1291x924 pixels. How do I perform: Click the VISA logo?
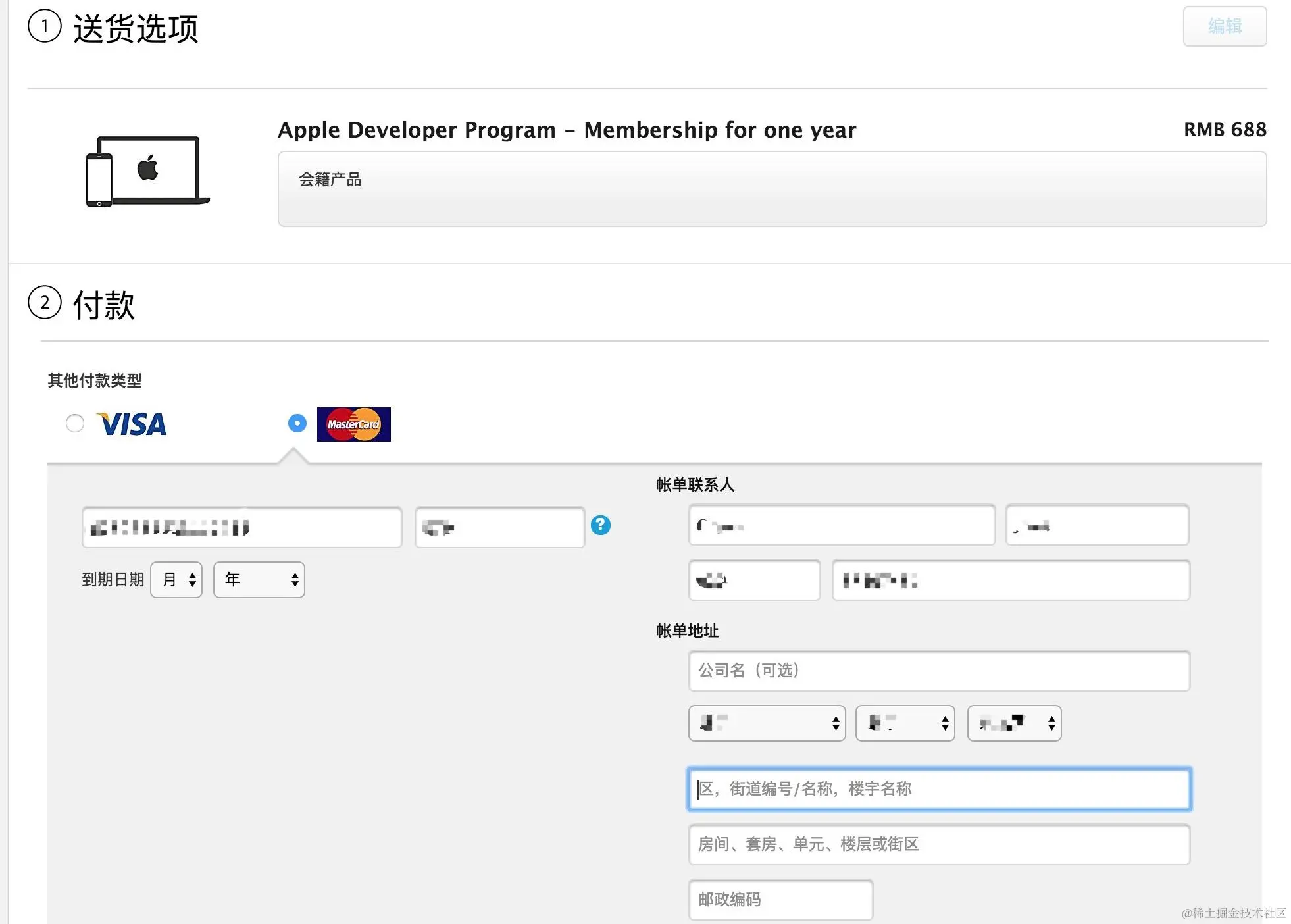[132, 424]
